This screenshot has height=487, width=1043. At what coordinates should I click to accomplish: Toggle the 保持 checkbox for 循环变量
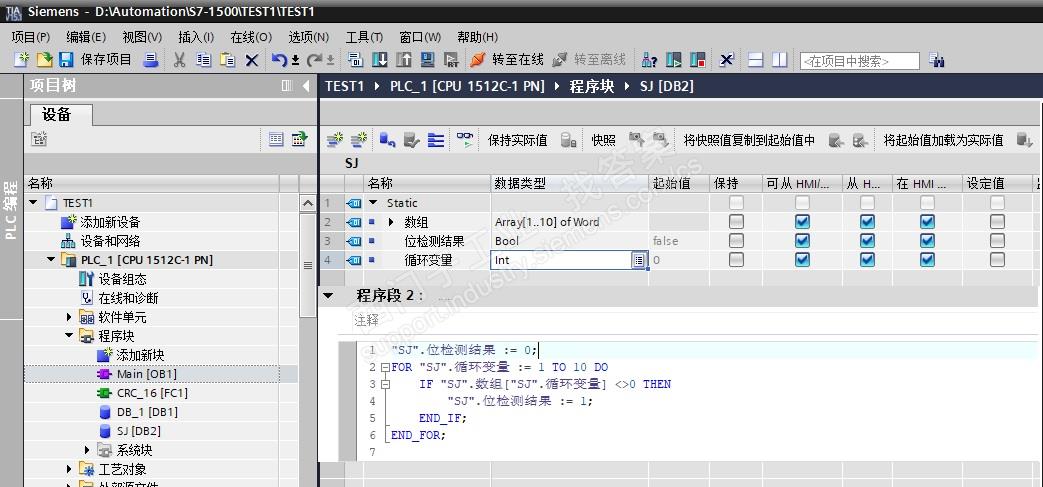(x=736, y=260)
